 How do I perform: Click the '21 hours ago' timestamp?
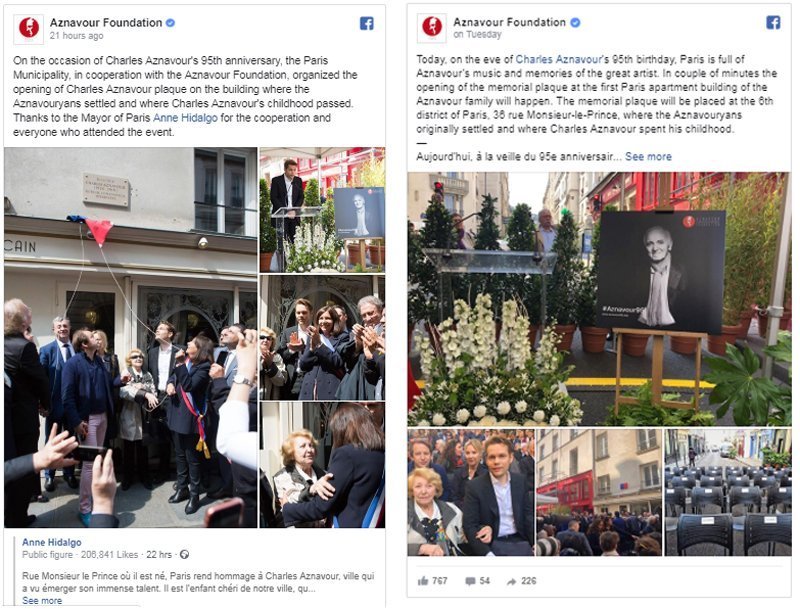coord(77,36)
